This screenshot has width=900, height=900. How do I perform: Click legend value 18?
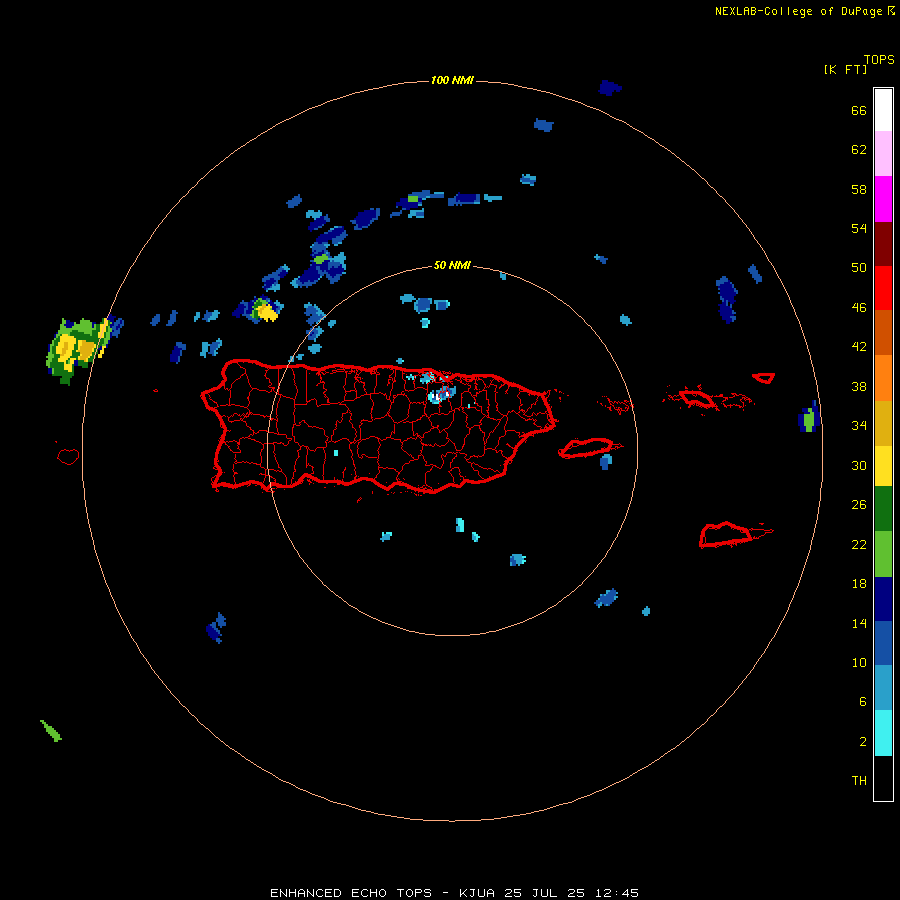[x=859, y=584]
